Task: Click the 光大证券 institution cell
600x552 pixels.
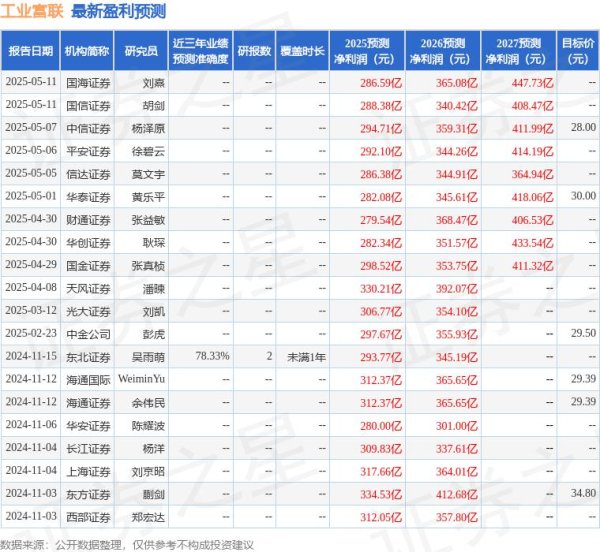Action: point(88,311)
